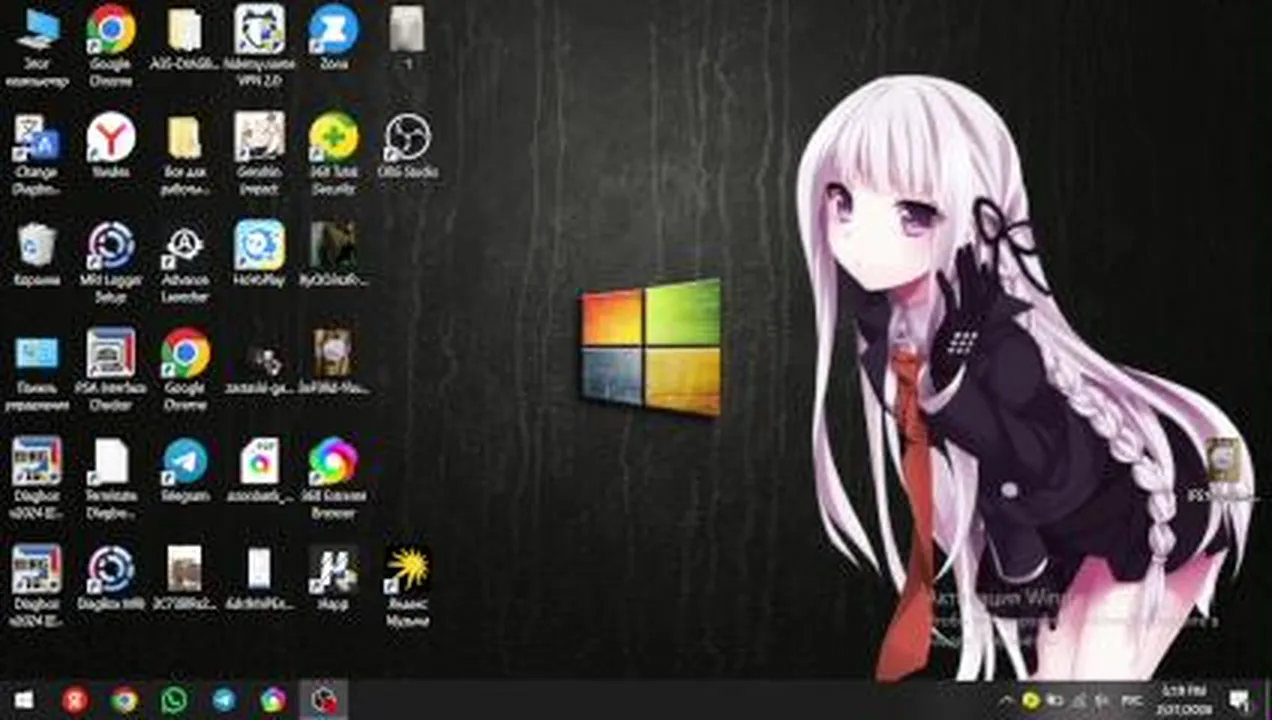Launch the Telegram desktop shortcut
Screen dimensions: 1272x720
185,470
